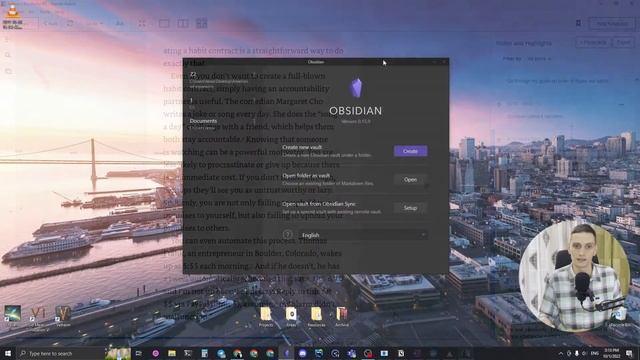Select the Valheim desktop shortcut

pyautogui.click(x=63, y=316)
